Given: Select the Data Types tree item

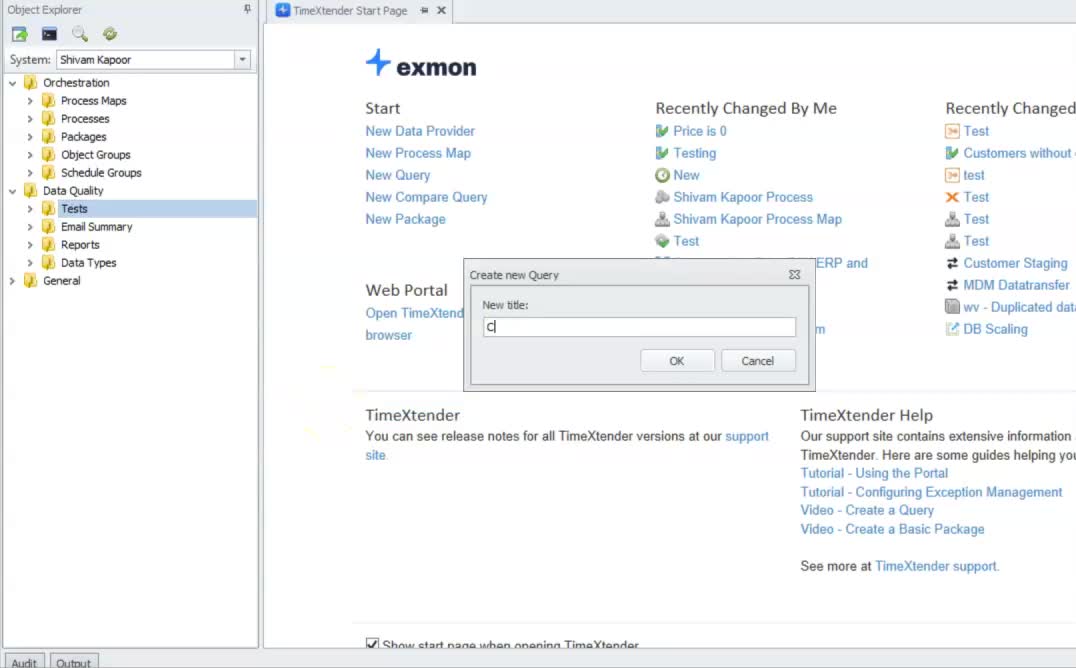Looking at the screenshot, I should [88, 262].
